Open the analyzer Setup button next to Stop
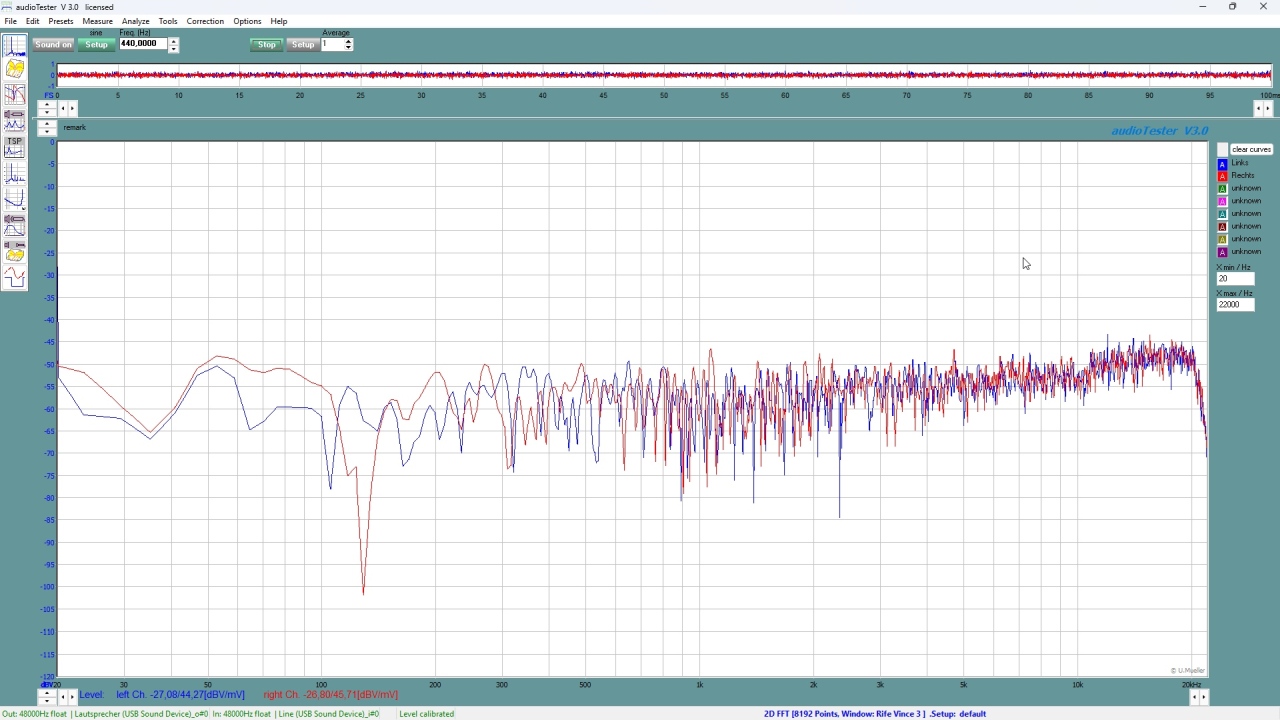This screenshot has height=720, width=1280. (303, 45)
